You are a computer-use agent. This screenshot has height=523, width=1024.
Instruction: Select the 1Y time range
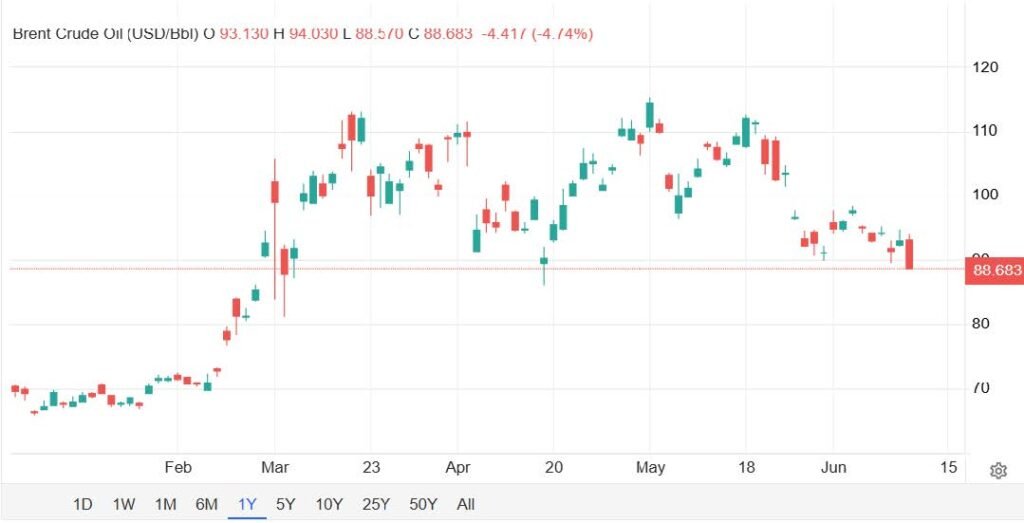click(x=248, y=504)
